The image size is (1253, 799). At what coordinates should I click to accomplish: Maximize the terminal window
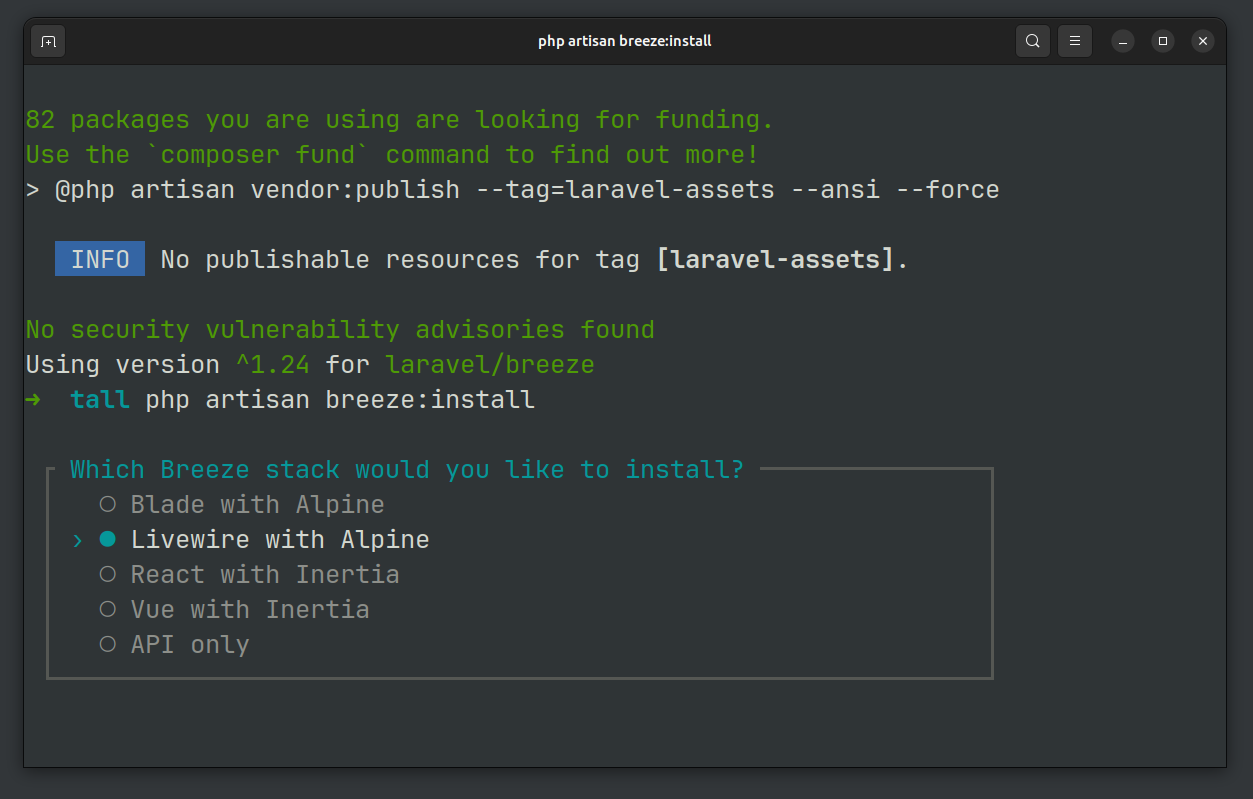(1162, 41)
